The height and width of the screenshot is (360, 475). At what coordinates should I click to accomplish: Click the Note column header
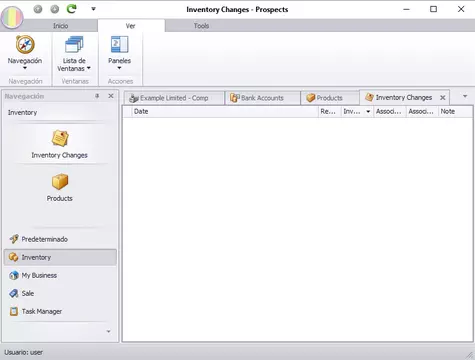[x=455, y=112]
